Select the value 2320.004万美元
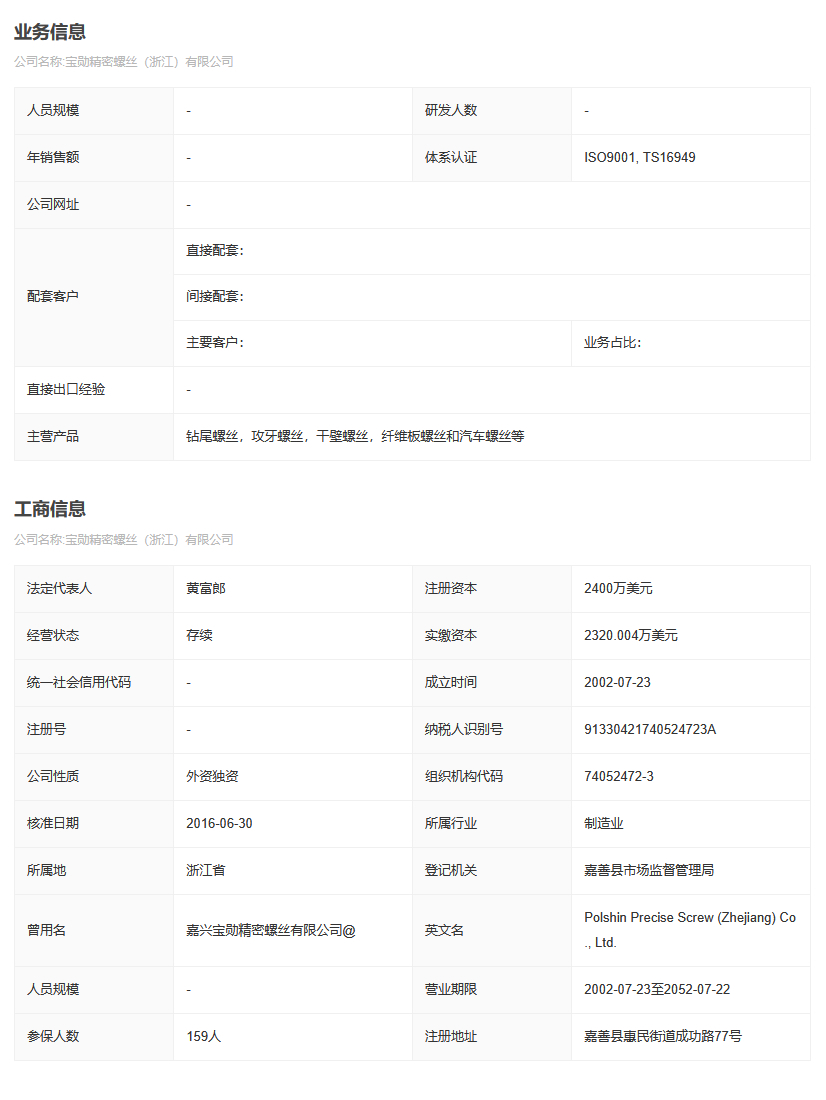 631,636
